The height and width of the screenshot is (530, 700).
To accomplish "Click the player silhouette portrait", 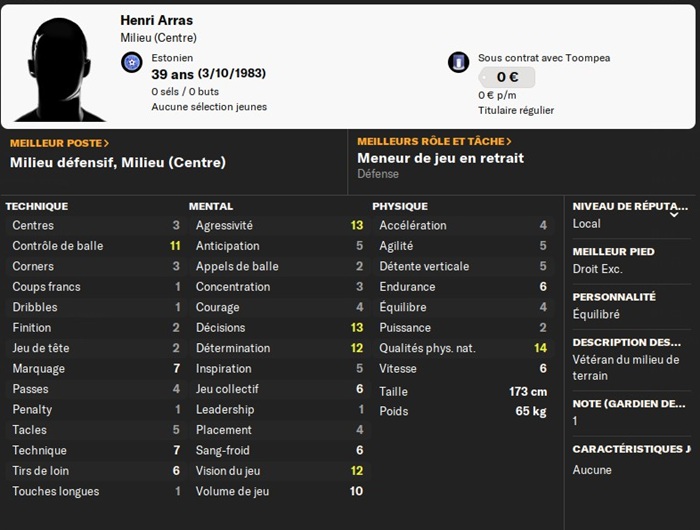I will (59, 69).
